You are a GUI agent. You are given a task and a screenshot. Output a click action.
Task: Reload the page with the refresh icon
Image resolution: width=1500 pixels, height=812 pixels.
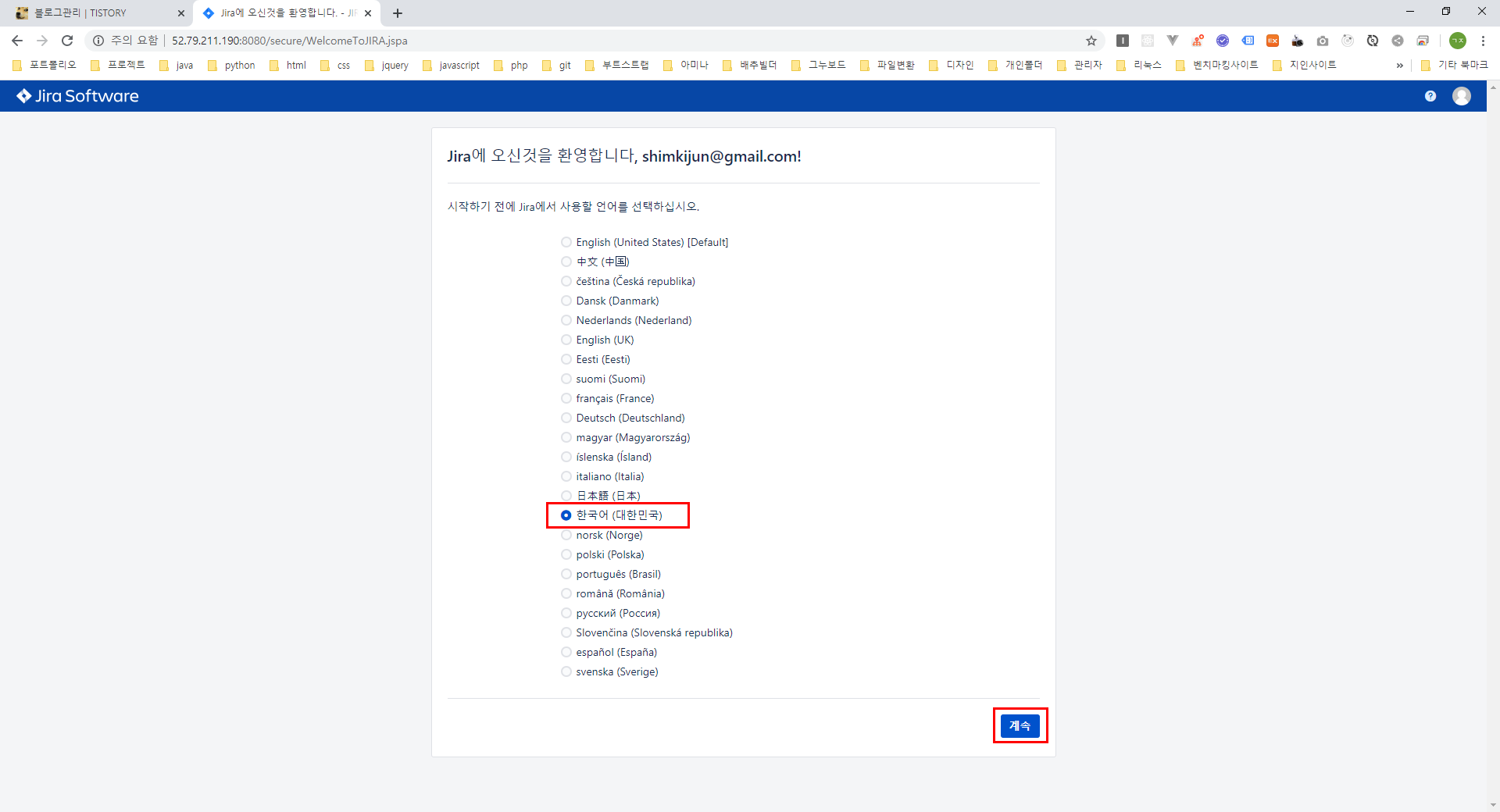click(67, 41)
